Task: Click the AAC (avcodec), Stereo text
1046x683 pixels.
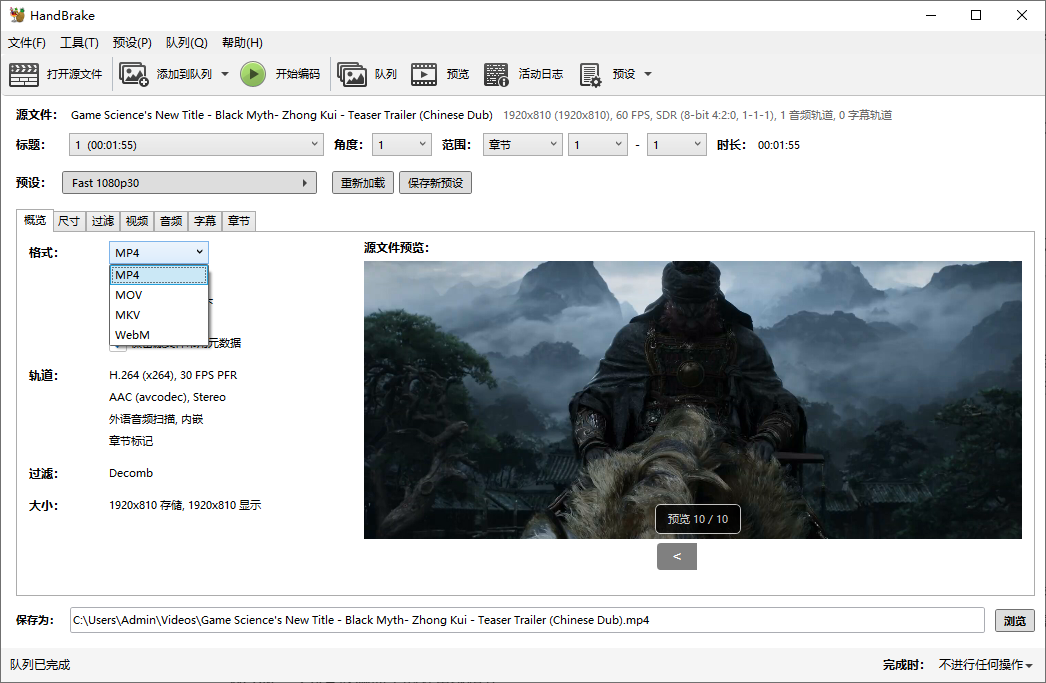Action: click(167, 397)
